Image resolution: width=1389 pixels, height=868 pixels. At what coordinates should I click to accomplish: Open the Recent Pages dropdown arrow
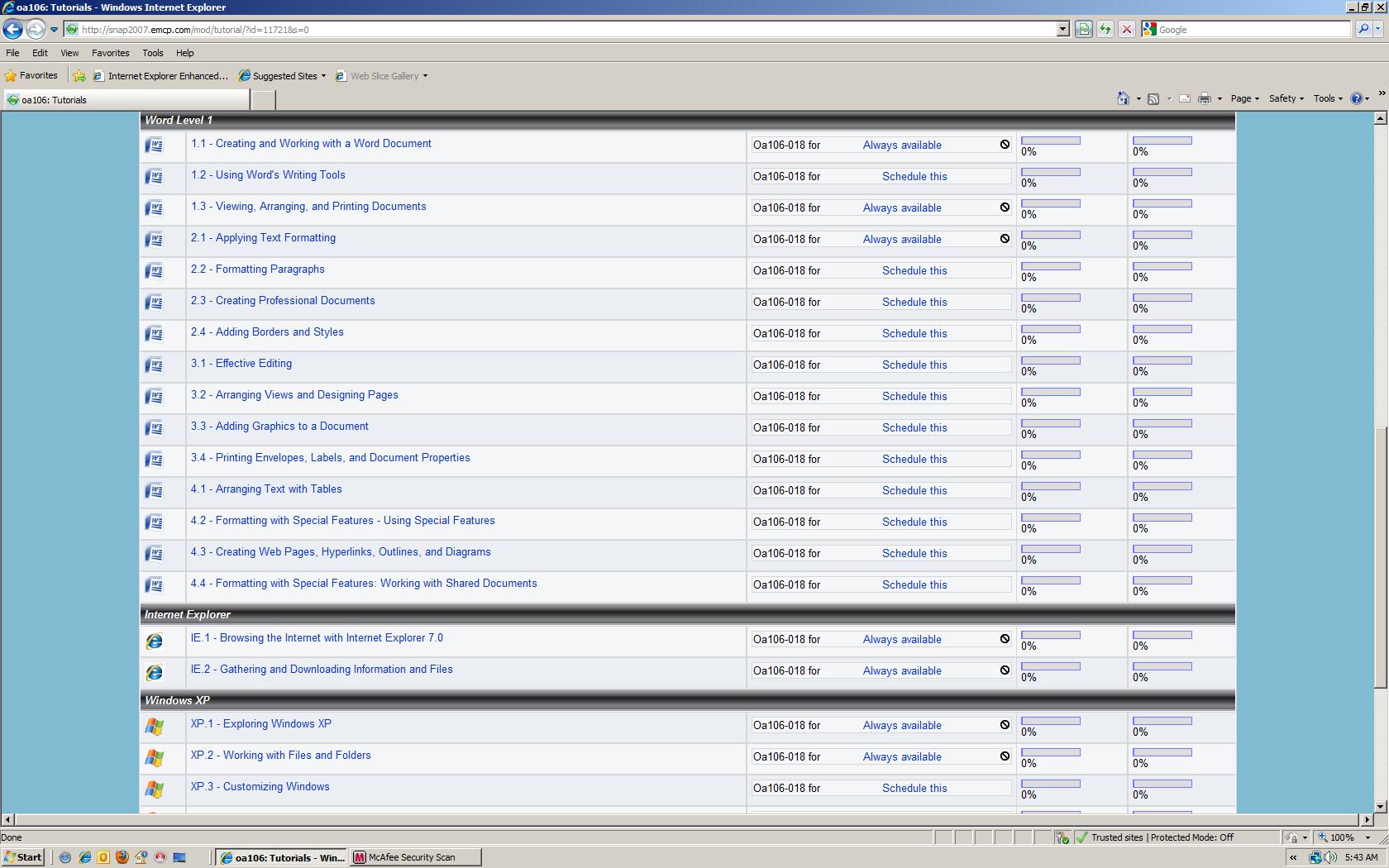(x=54, y=29)
